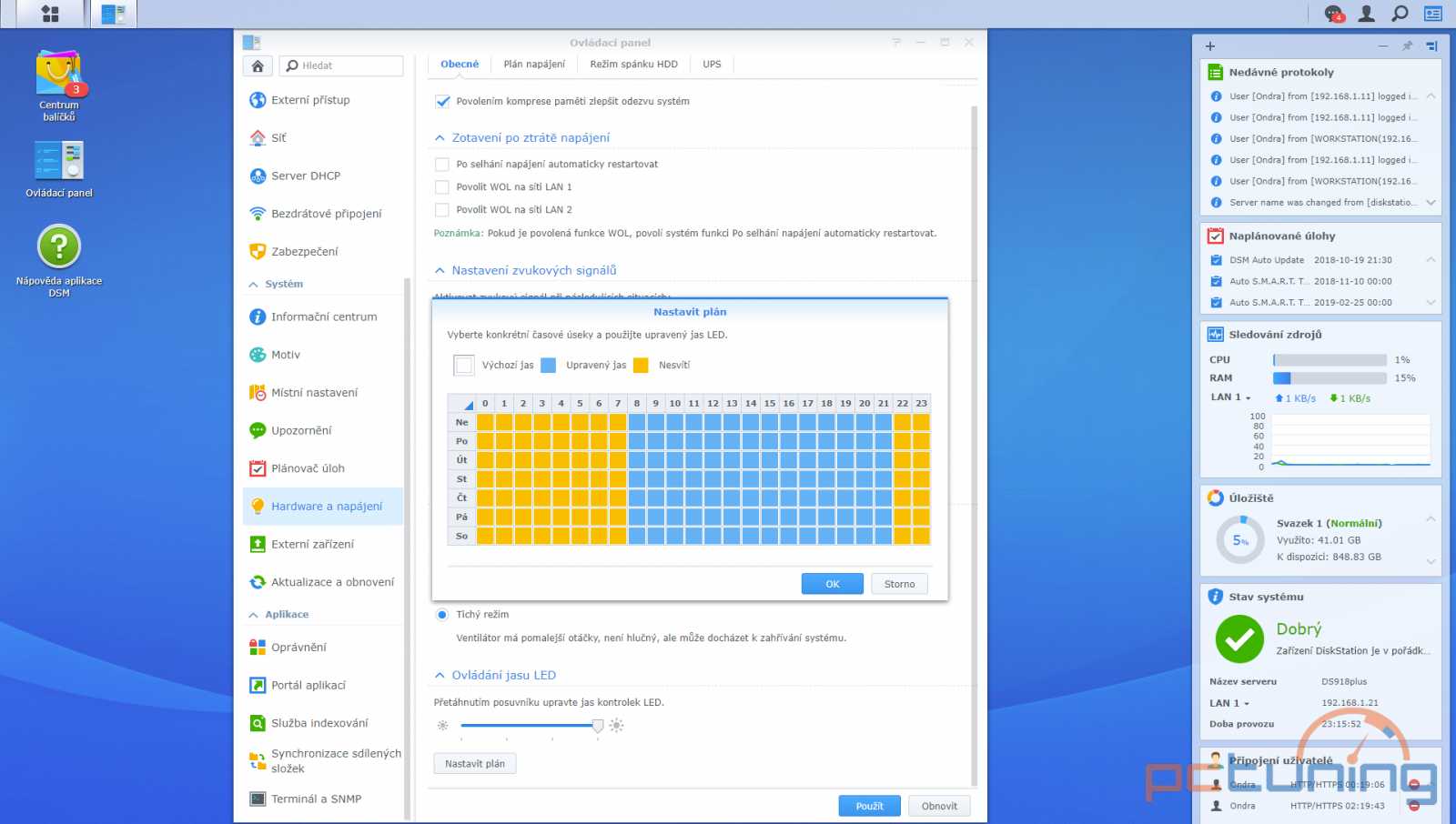The image size is (1456, 824).
Task: Add widget with plus icon
Action: [x=1209, y=46]
